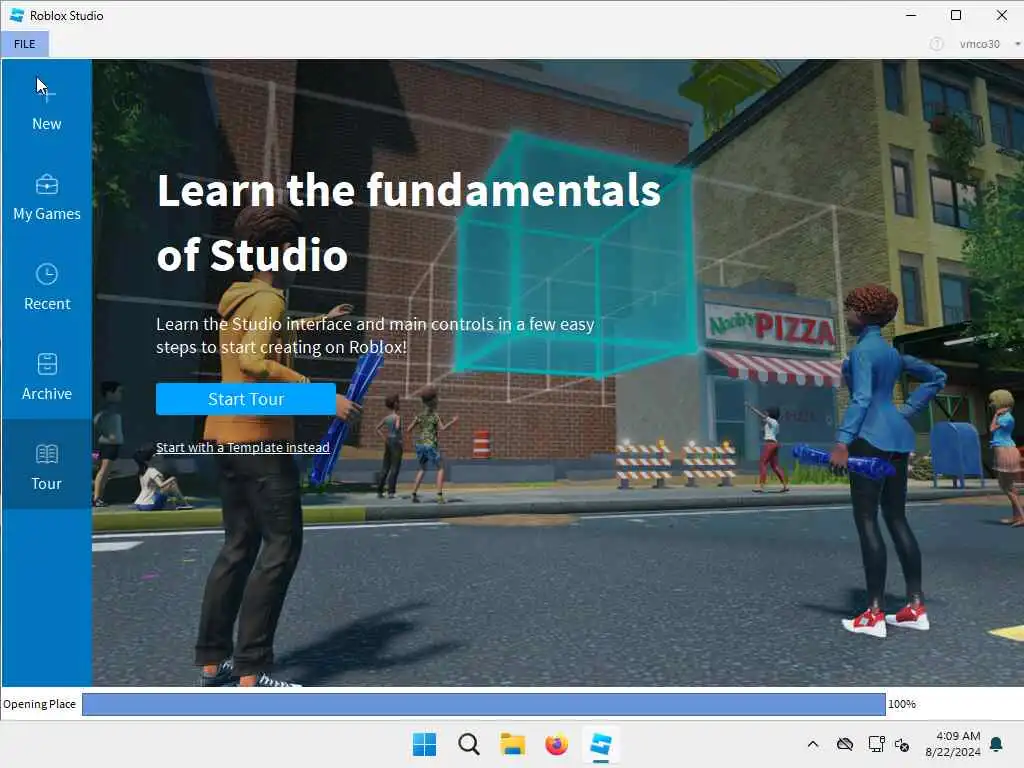
Task: Close the Roblox Studio window
Action: coord(1001,15)
